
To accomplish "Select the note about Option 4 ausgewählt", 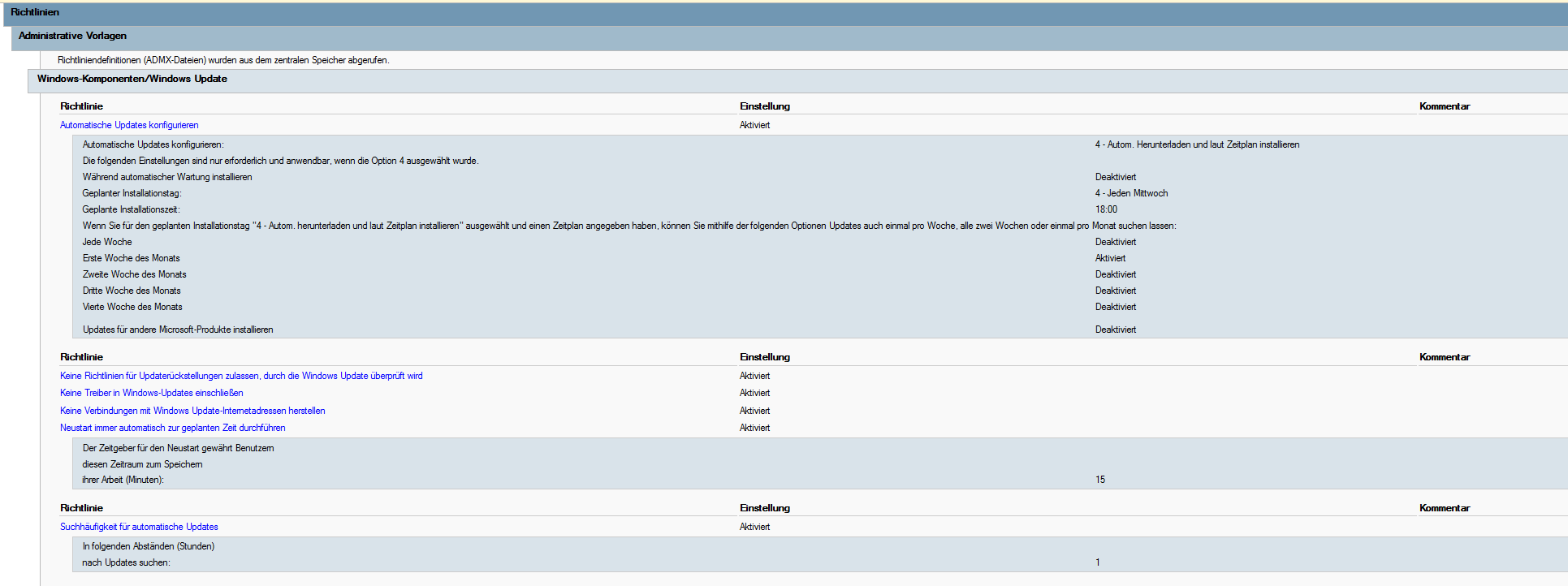I will point(280,161).
